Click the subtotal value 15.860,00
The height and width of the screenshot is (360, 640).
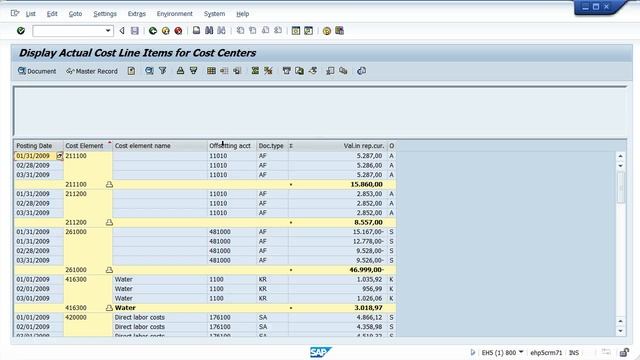(366, 184)
